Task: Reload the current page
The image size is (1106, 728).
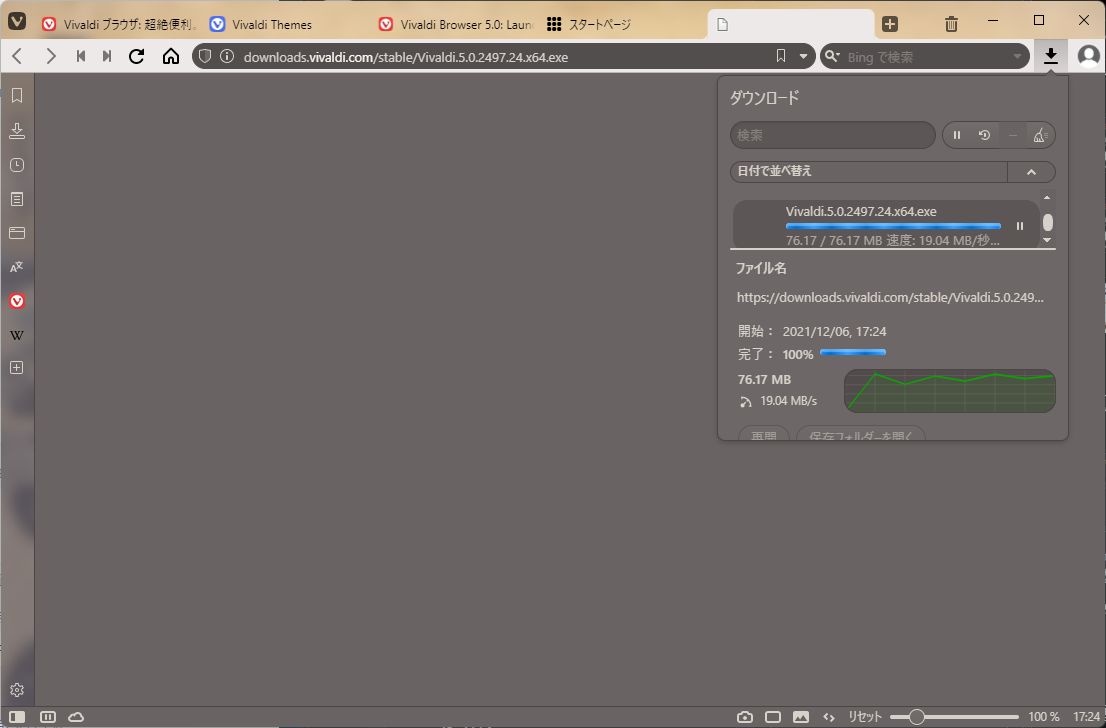Action: (137, 56)
